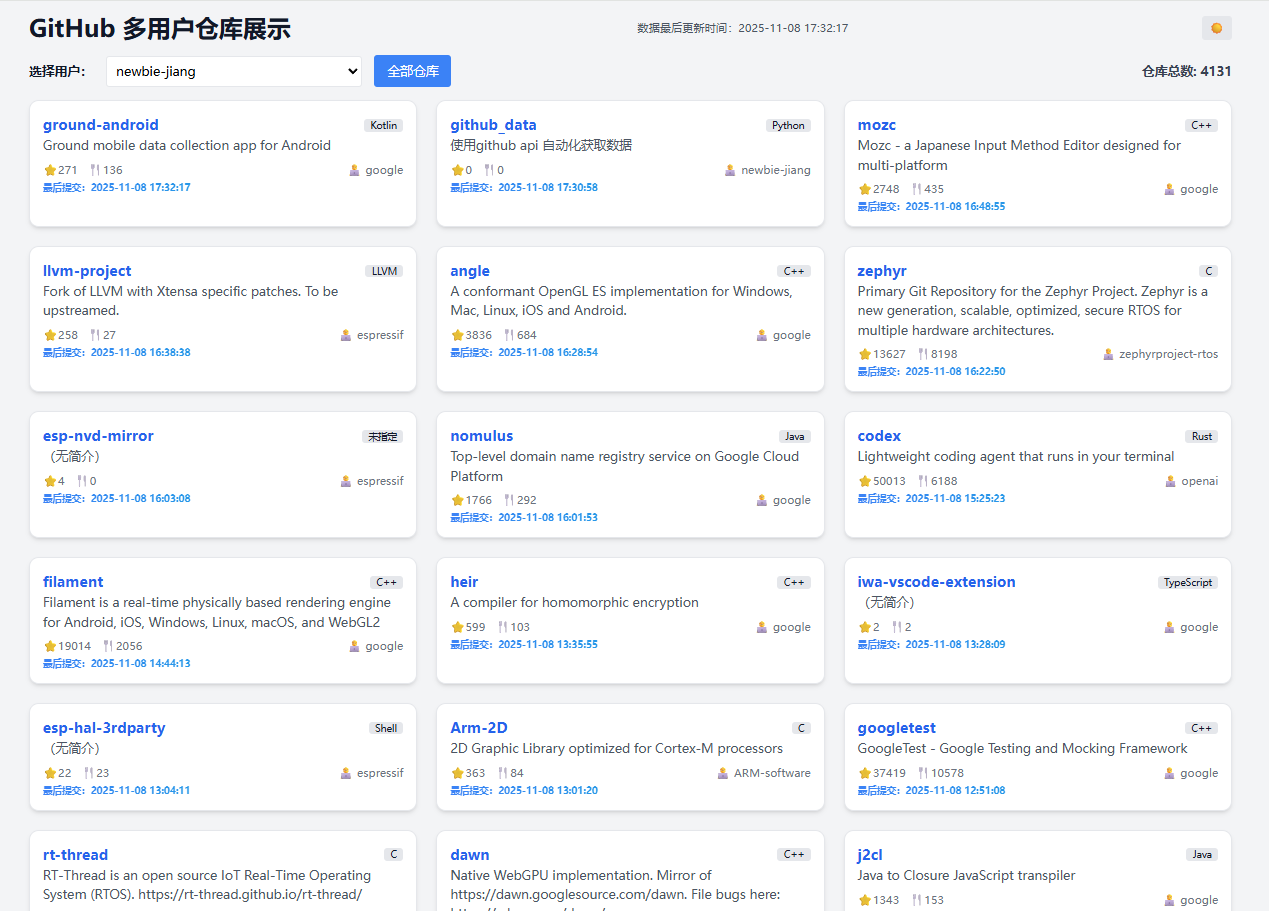Image resolution: width=1269 pixels, height=911 pixels.
Task: Open the dawn repository link
Action: coord(470,855)
